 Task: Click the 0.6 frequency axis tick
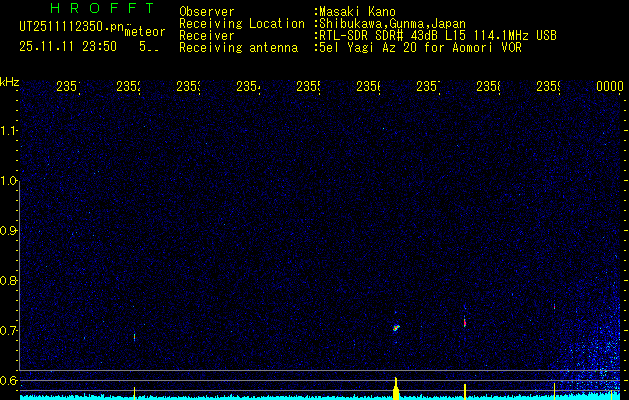pos(9,381)
